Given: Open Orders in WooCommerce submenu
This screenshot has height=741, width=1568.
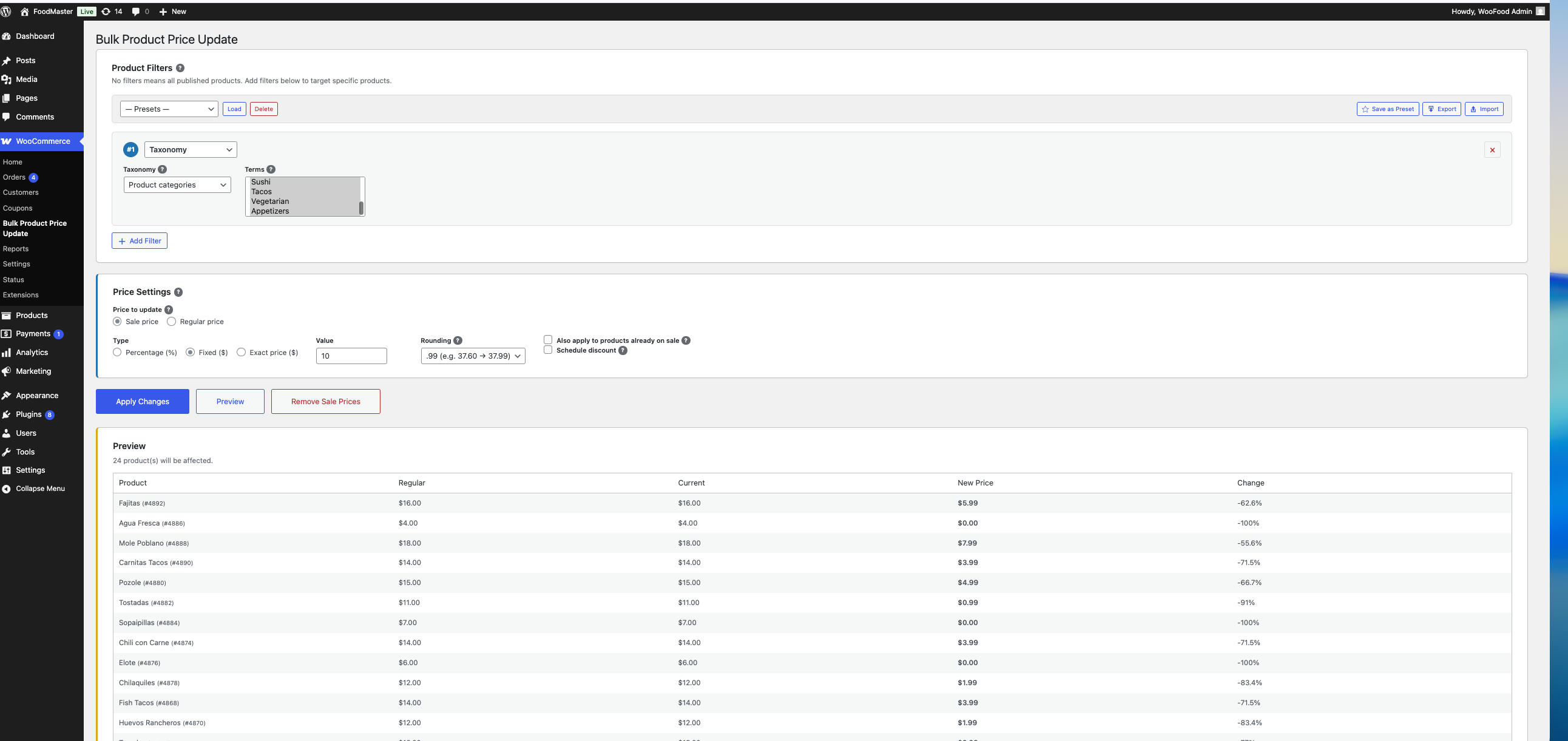Looking at the screenshot, I should (x=14, y=177).
